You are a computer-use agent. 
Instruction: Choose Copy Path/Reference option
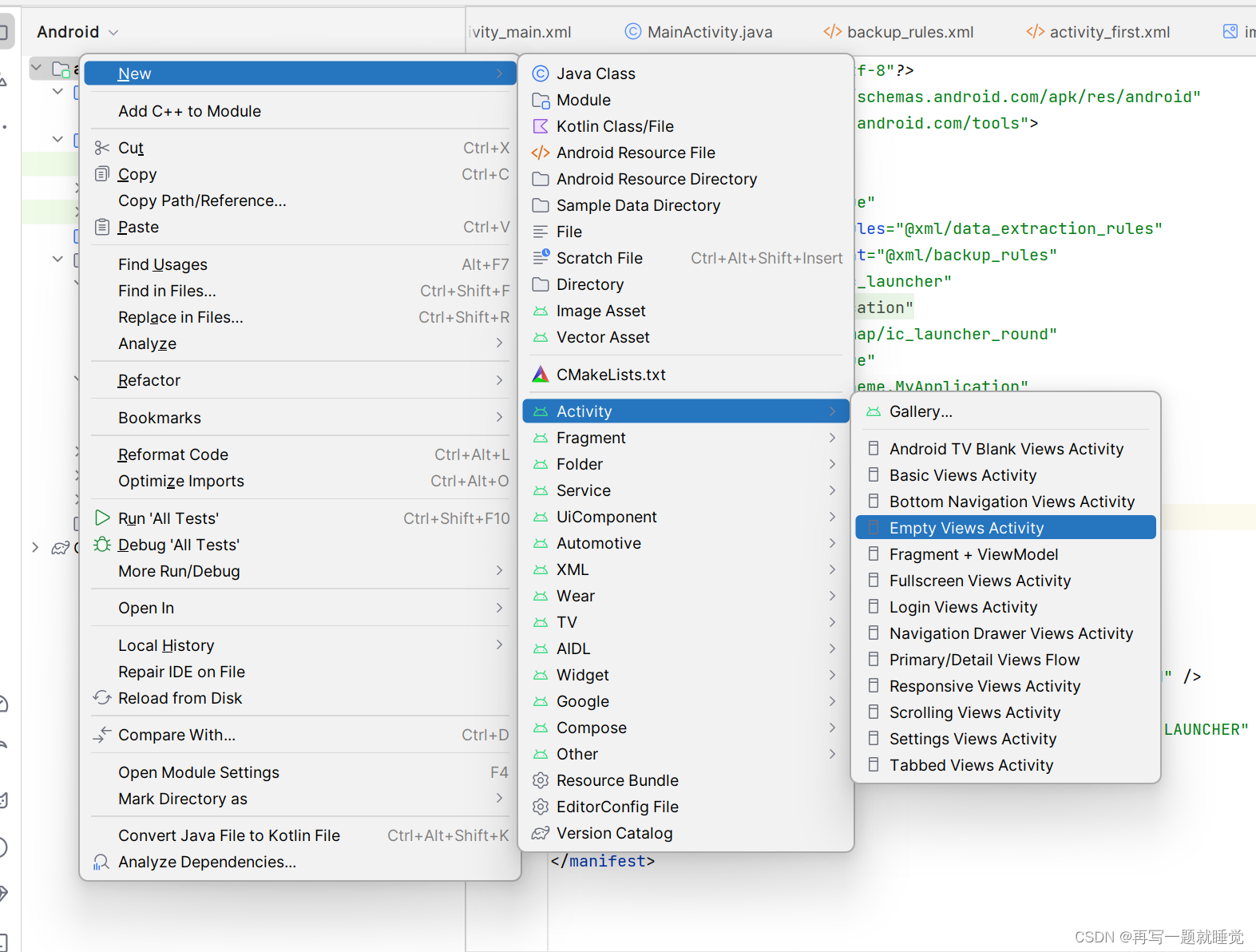[300, 200]
